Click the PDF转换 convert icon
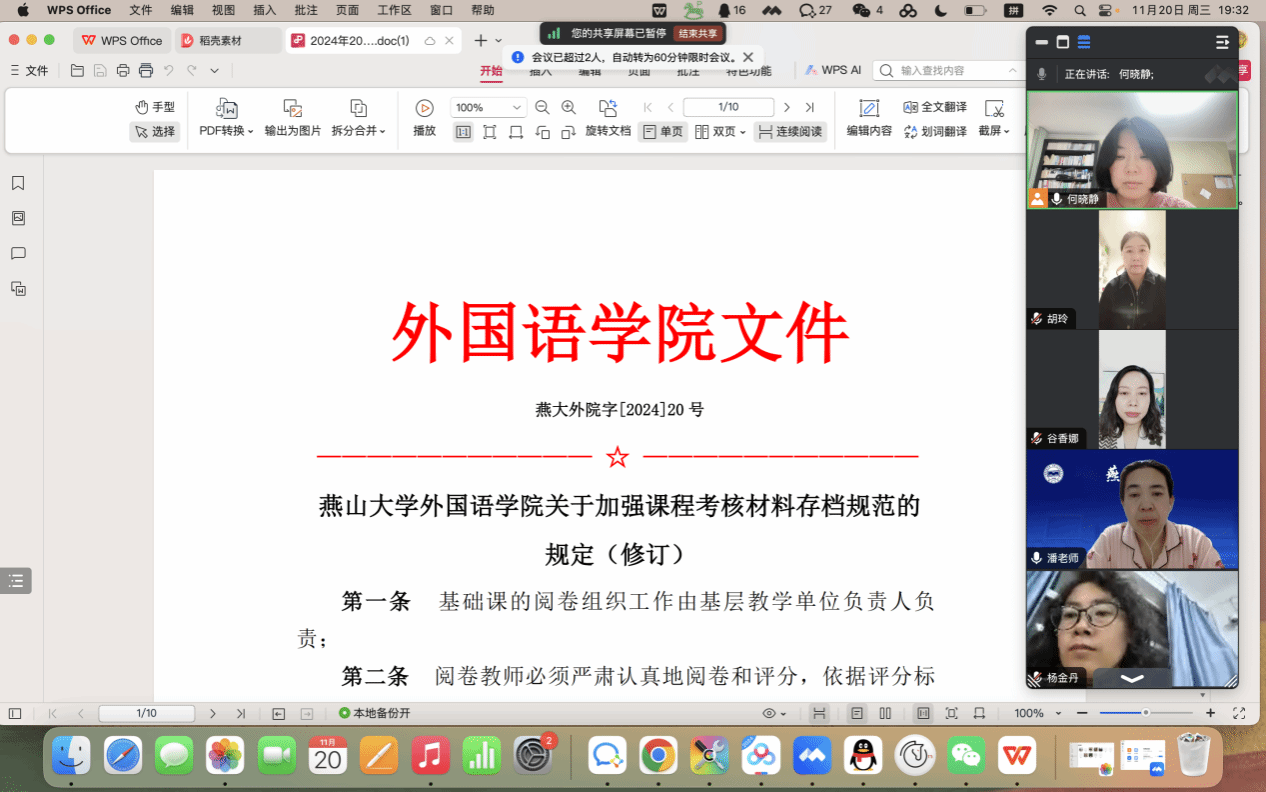This screenshot has width=1266, height=792. tap(226, 108)
